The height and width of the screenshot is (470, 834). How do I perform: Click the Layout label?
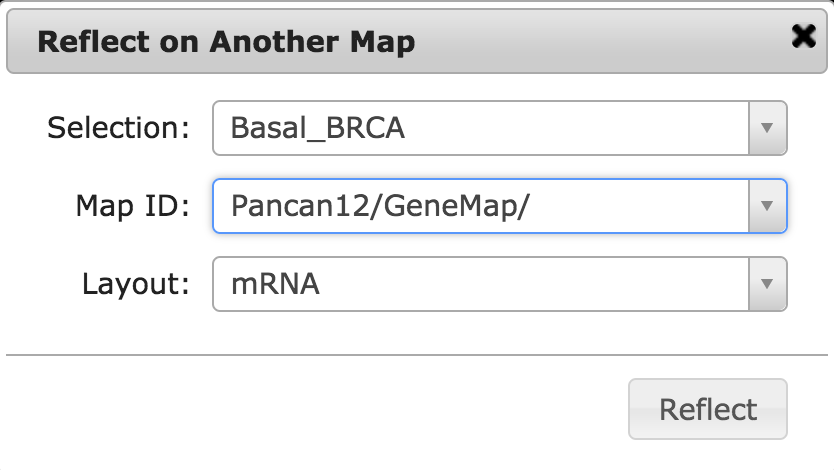point(136,284)
